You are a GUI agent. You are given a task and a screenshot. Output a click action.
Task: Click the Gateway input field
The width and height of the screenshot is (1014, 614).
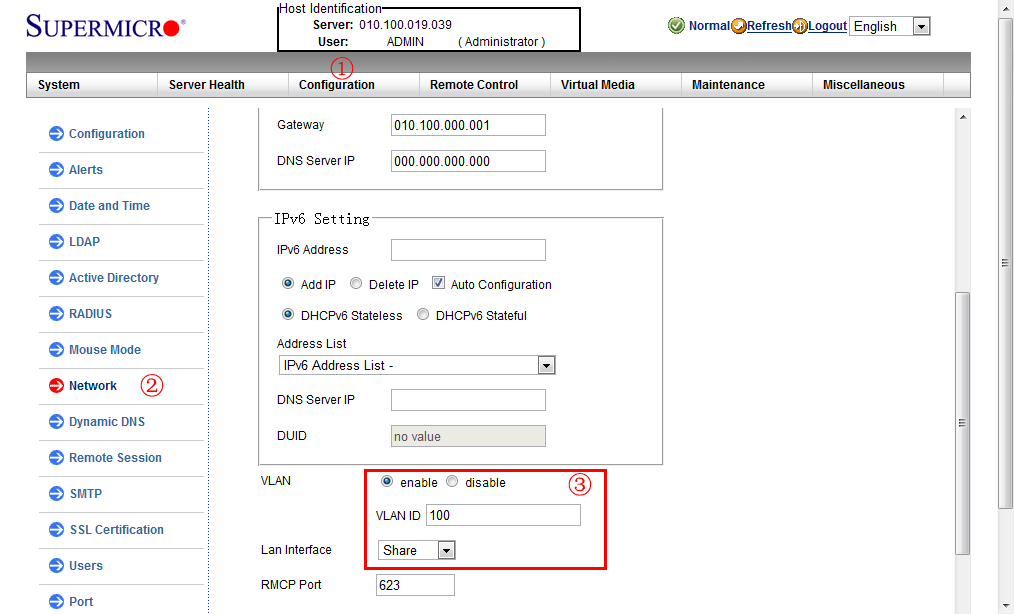pos(468,126)
